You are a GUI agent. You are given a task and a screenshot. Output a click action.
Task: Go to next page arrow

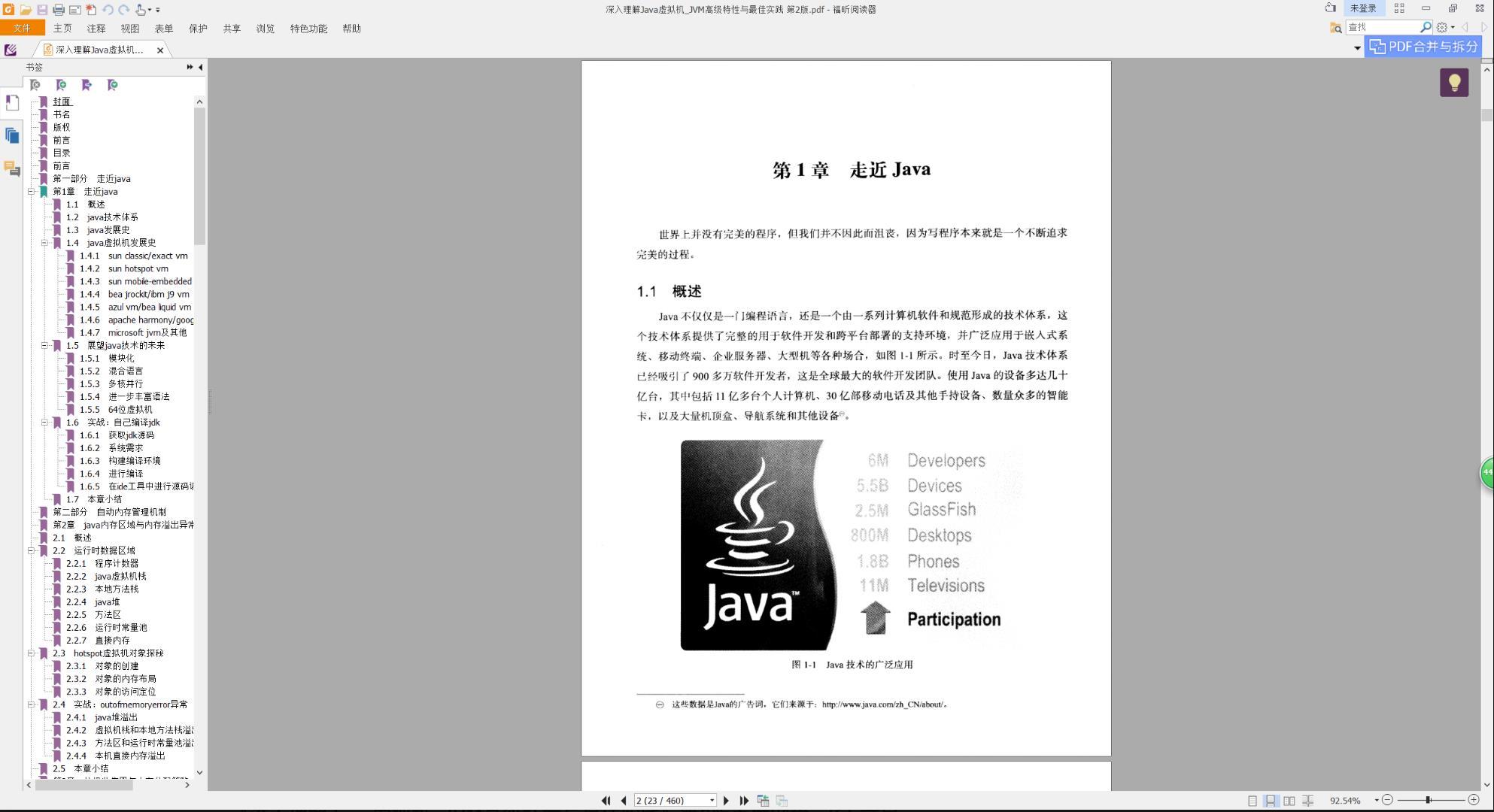[727, 801]
